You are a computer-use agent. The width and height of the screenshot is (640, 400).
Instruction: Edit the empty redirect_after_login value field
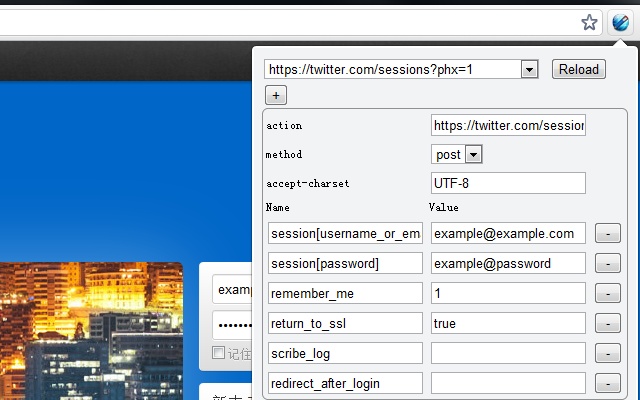tap(508, 383)
